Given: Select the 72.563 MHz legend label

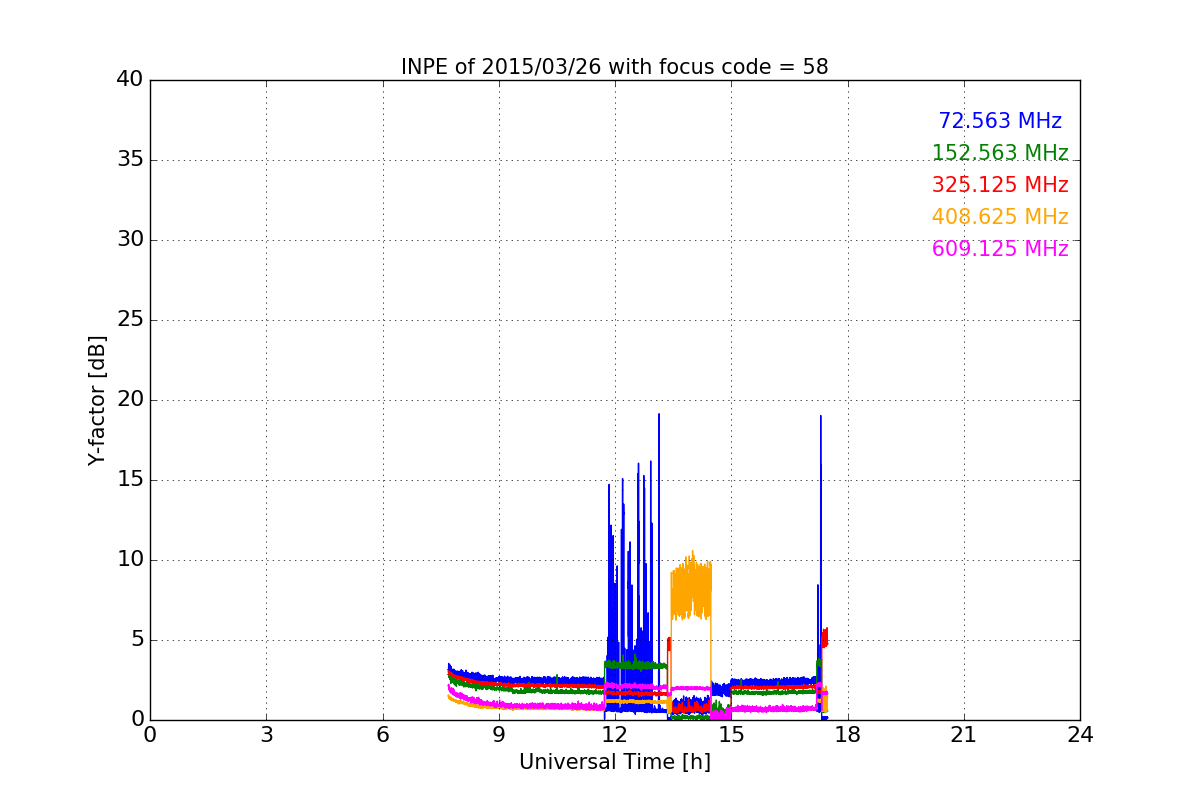Looking at the screenshot, I should coord(1000,121).
